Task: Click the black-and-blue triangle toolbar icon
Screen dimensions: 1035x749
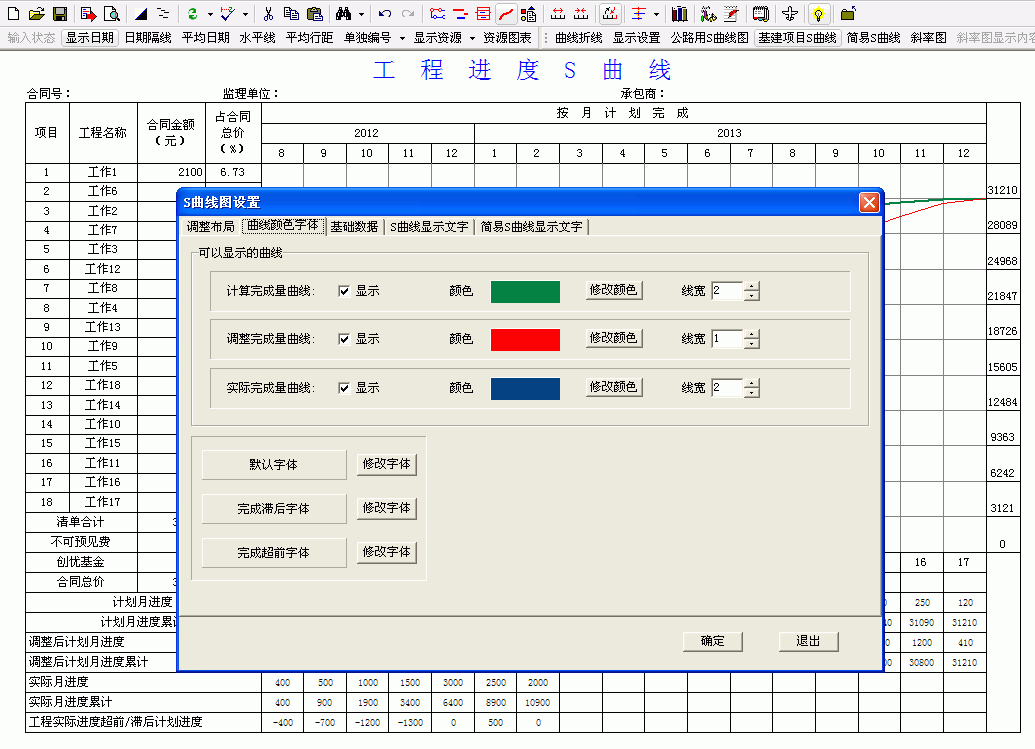Action: tap(141, 13)
